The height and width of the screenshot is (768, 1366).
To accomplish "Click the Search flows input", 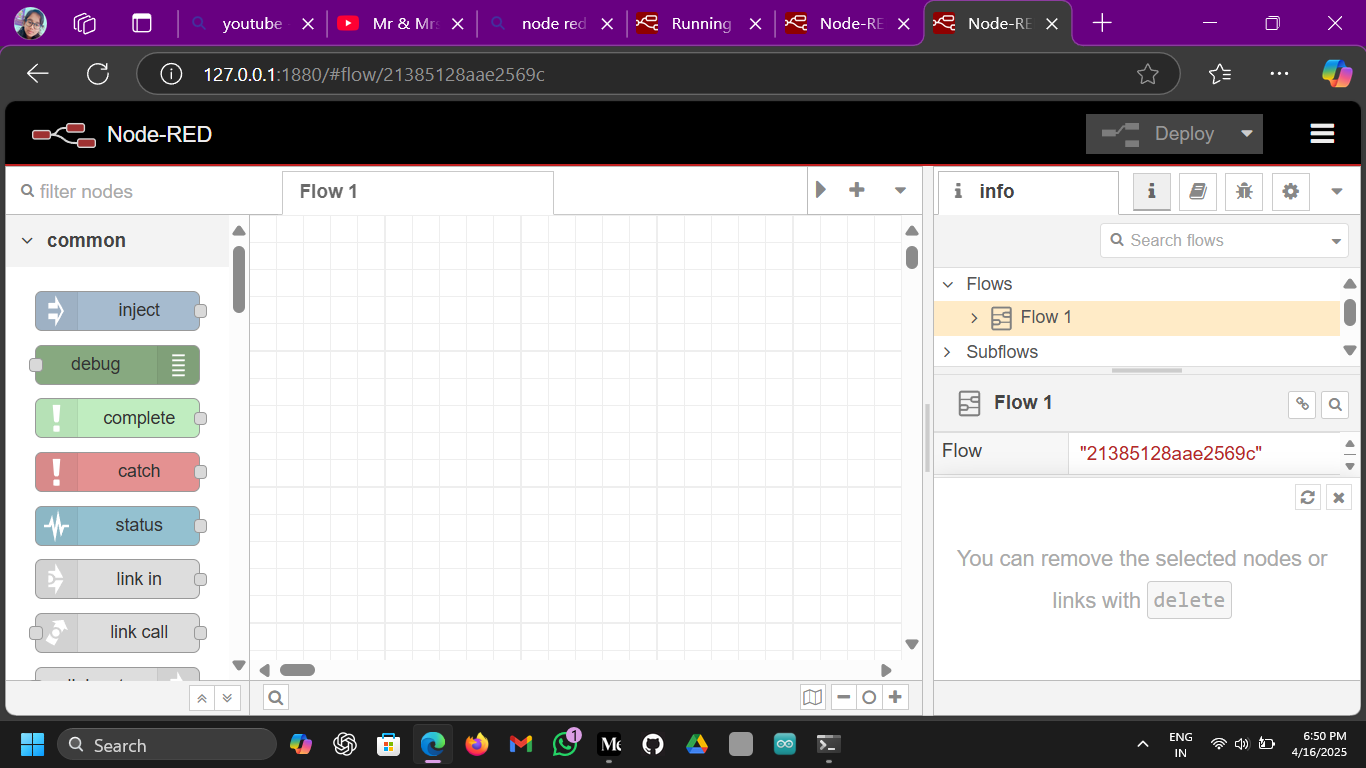I will pos(1213,241).
